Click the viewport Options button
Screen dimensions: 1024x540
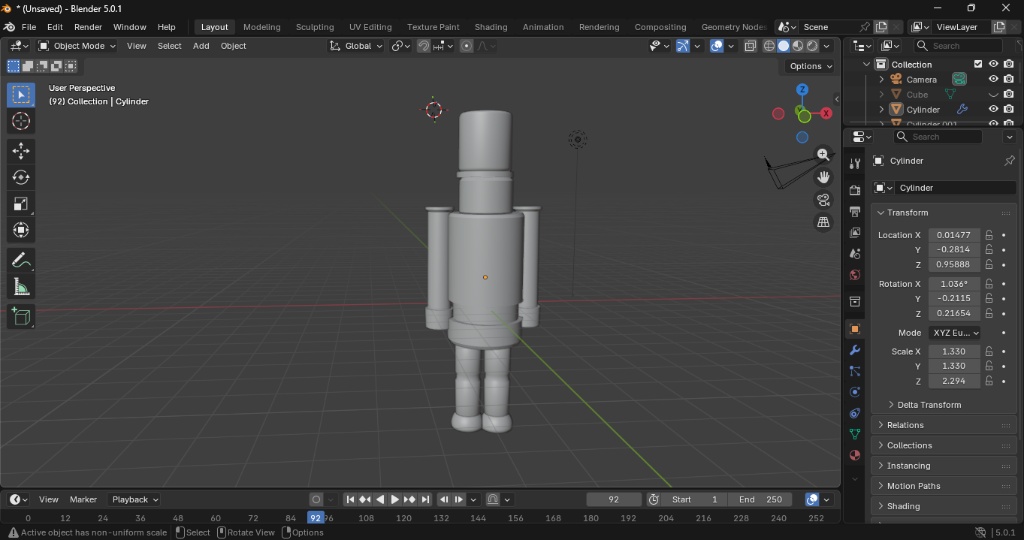(x=810, y=66)
